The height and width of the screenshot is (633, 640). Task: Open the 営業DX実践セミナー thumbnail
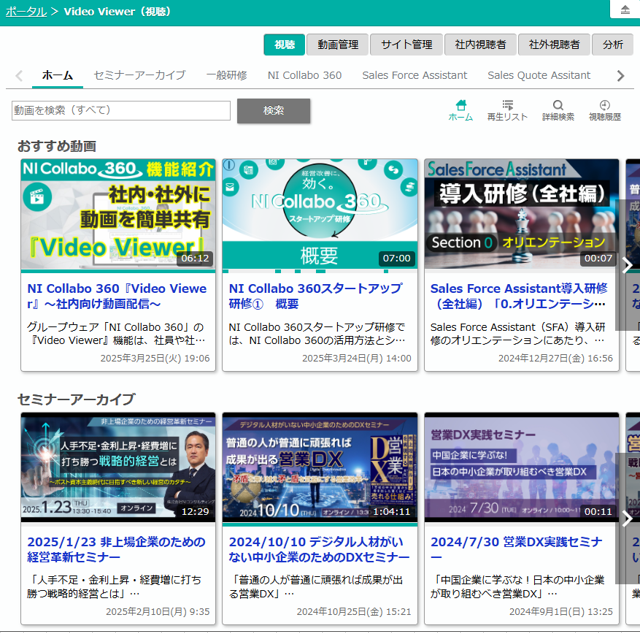click(x=522, y=468)
